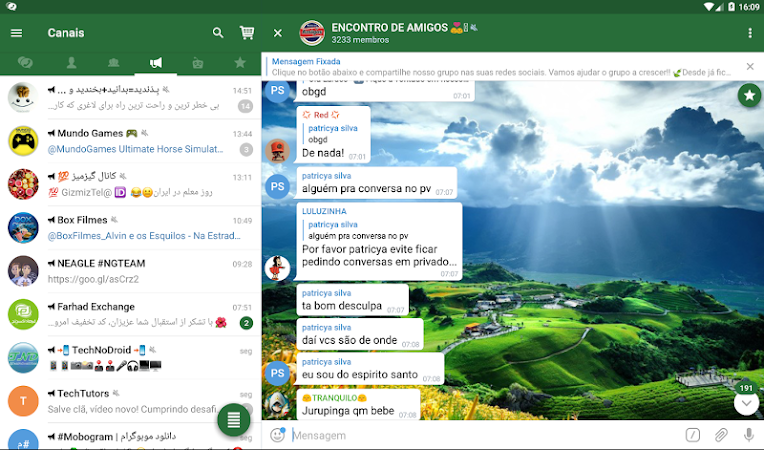Switch to the users tab

point(71,62)
